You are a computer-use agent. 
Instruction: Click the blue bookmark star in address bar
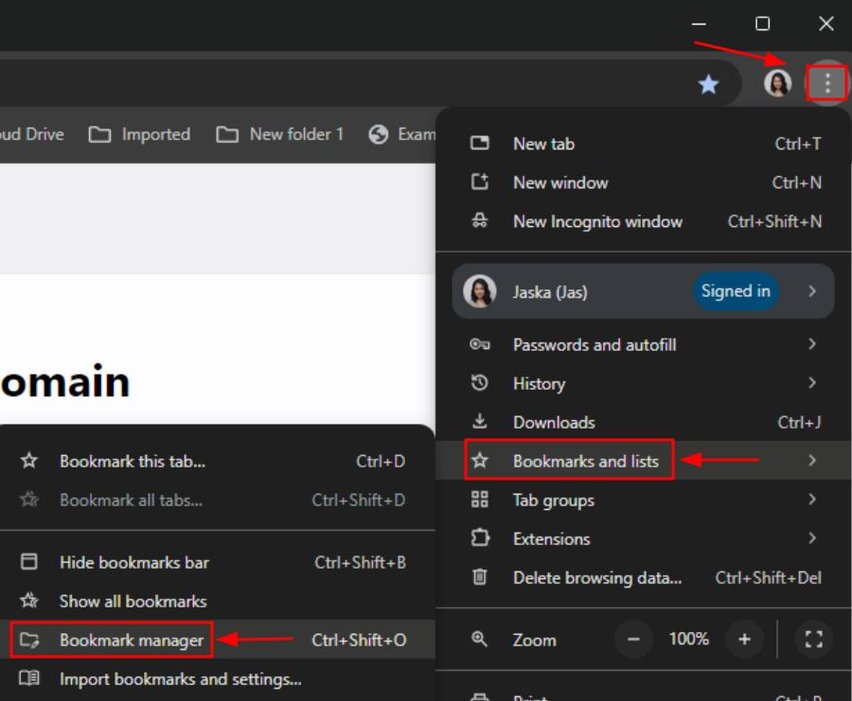(708, 84)
